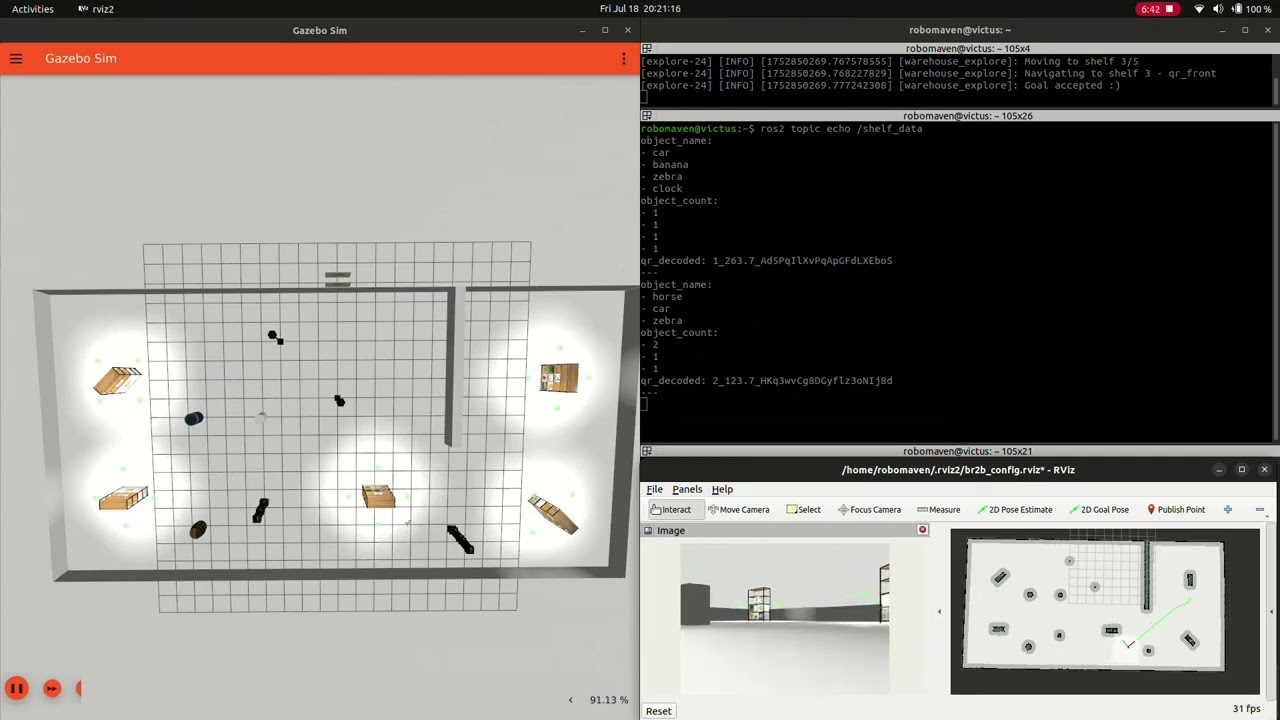The image size is (1280, 720).
Task: Click the 105x21 terminal pane split icon
Action: (646, 451)
